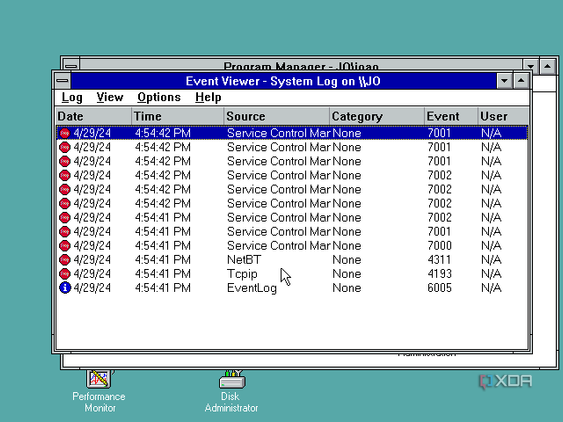Viewport: 563px width, 422px height.
Task: Click the Event Viewer title bar
Action: tap(283, 81)
